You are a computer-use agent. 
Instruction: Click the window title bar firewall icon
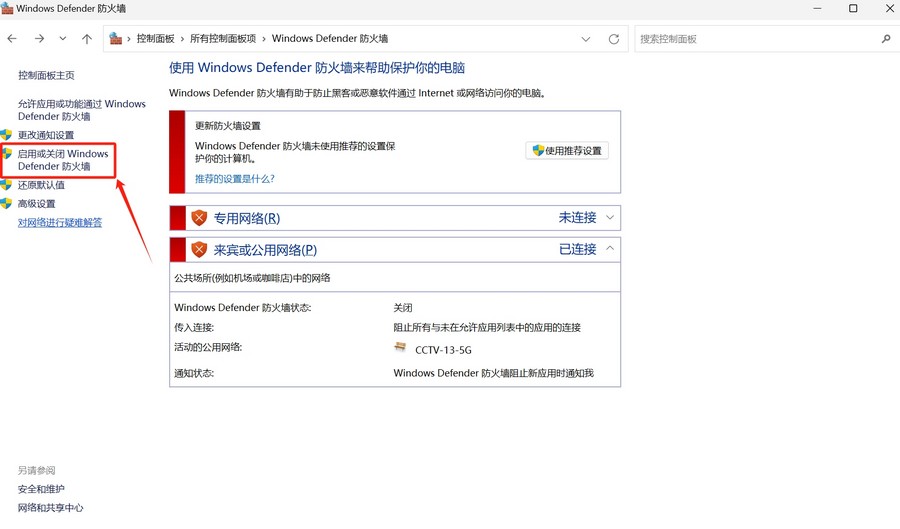pos(7,9)
